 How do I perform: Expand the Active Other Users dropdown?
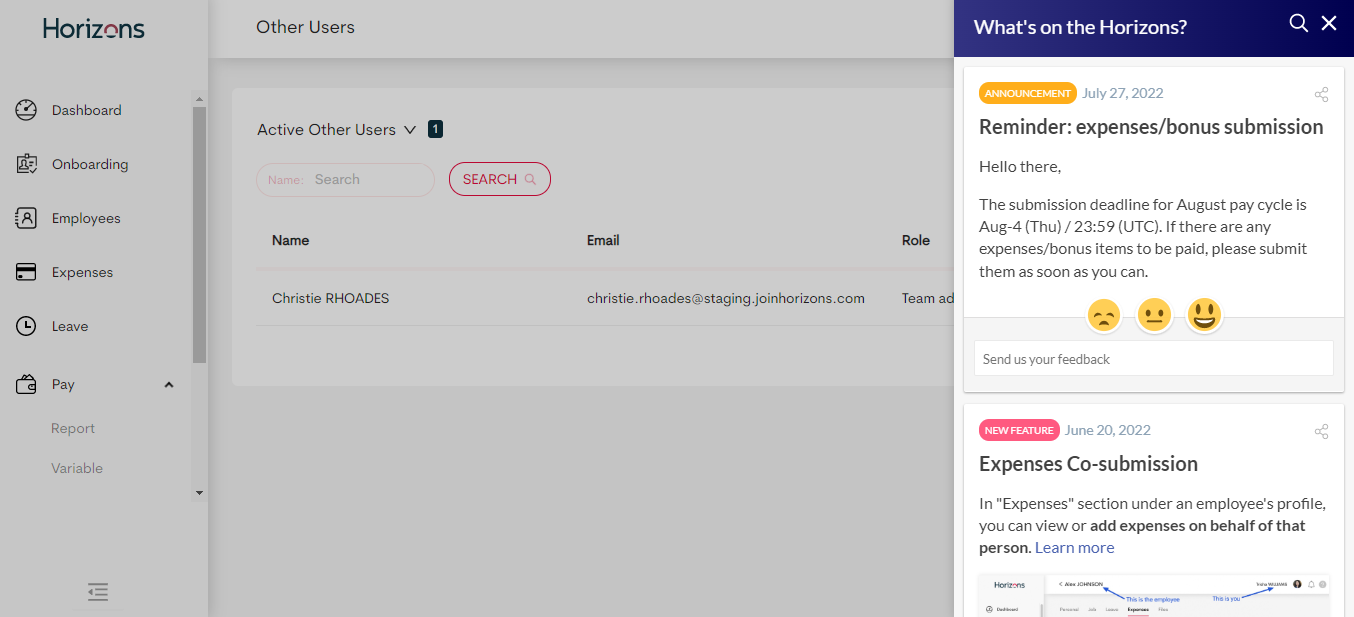409,130
